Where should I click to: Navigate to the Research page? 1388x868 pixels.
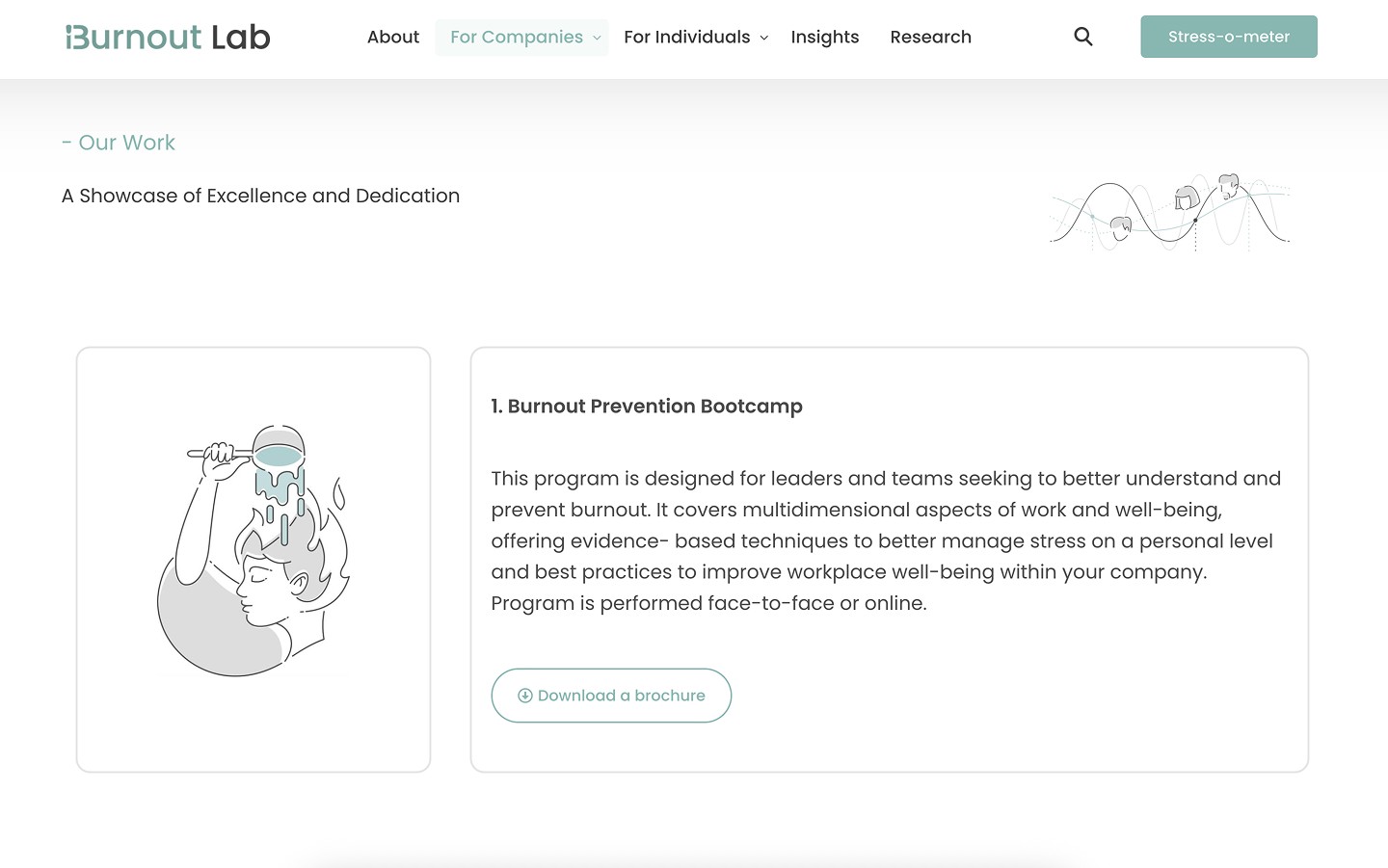pos(931,38)
